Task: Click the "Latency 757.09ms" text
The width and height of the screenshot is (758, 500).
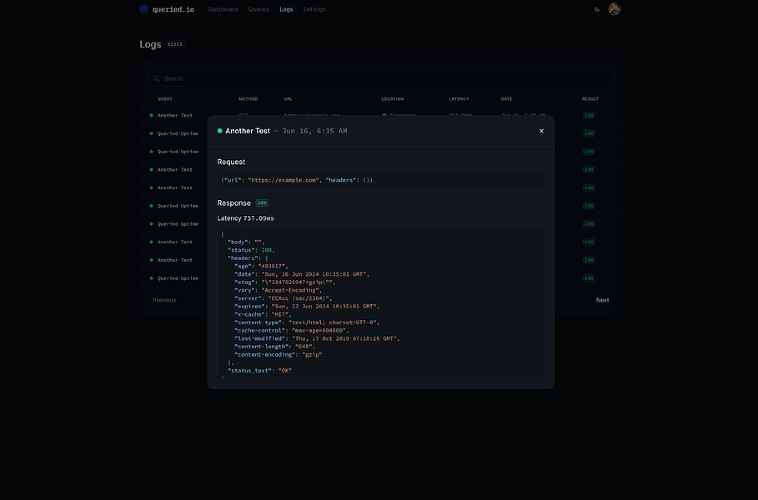Action: pos(246,219)
